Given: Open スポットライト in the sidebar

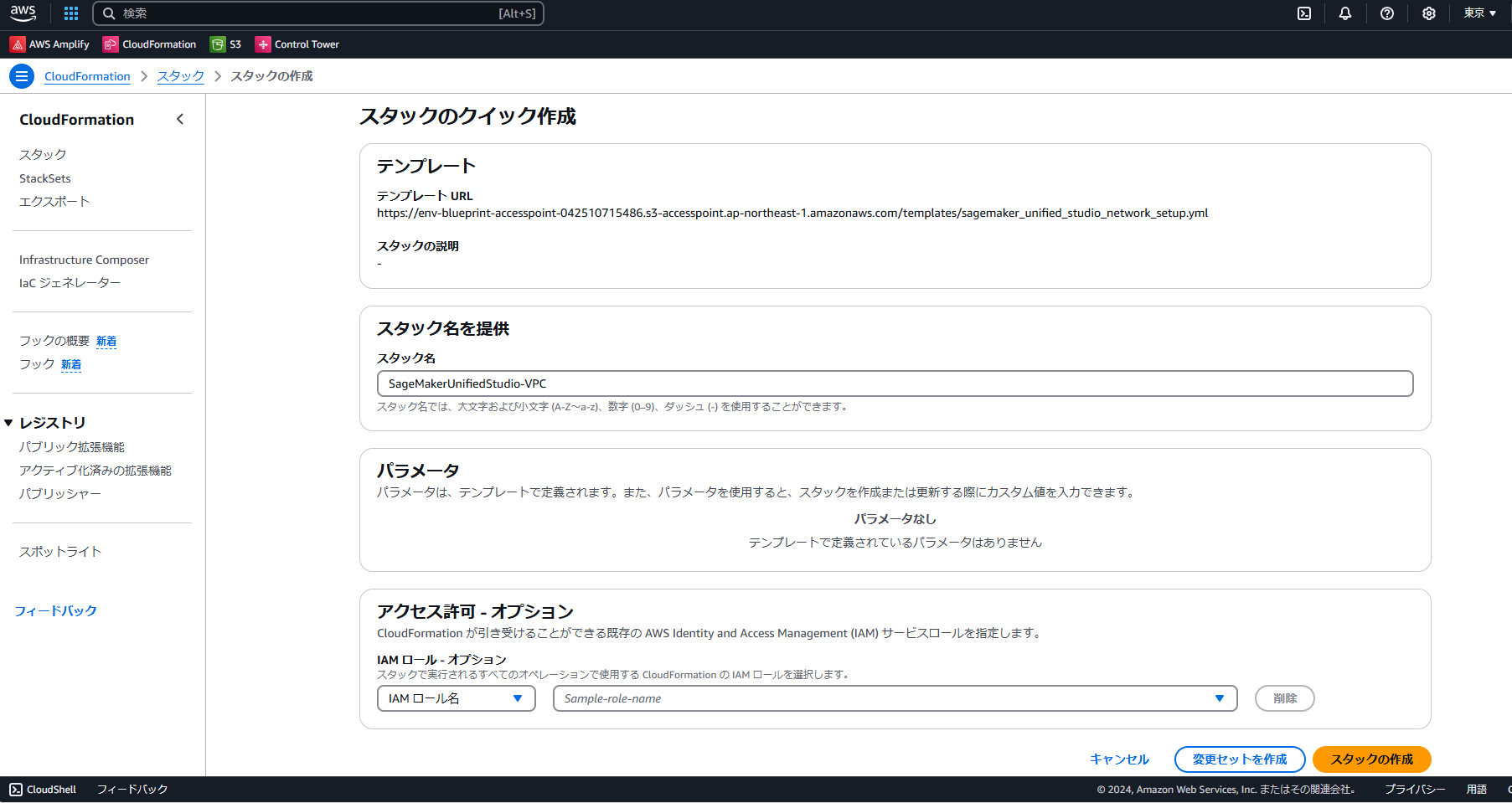Looking at the screenshot, I should pyautogui.click(x=60, y=552).
